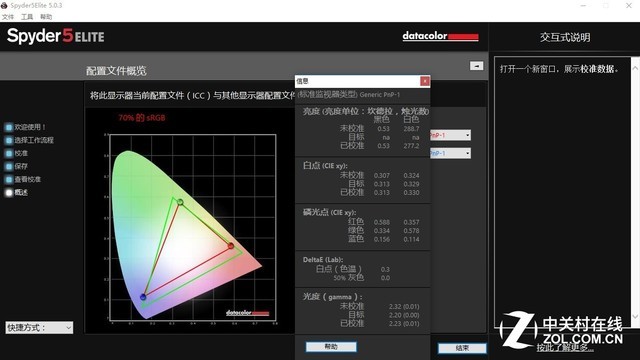Open the 快捷方式 dropdown
The image size is (640, 360).
pyautogui.click(x=39, y=327)
